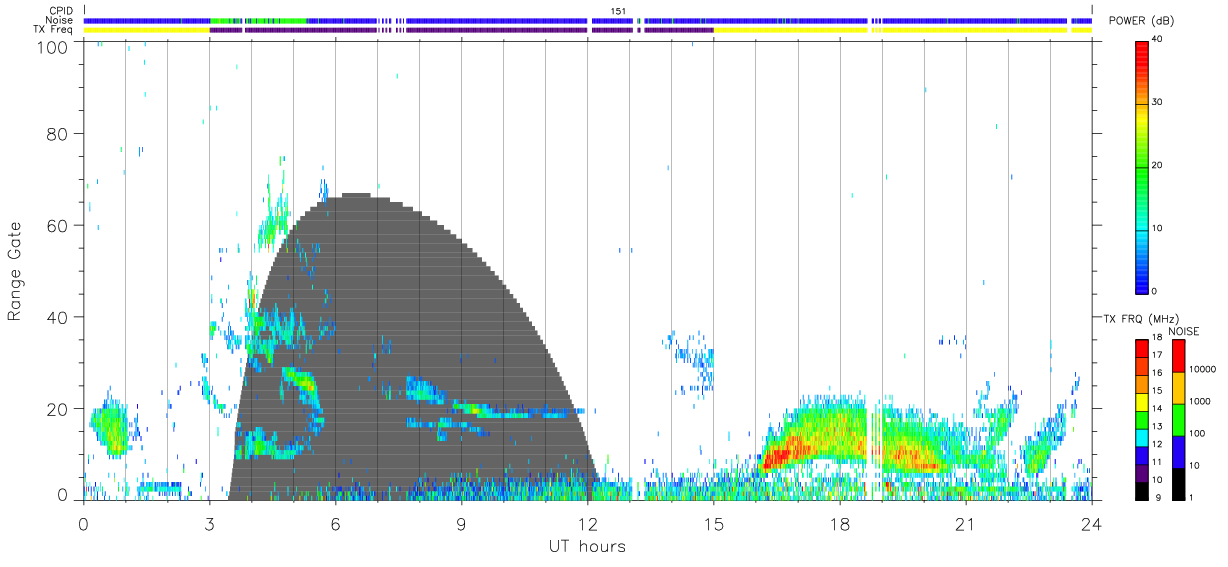Click the x-axis tick label '6'
This screenshot has width=1228, height=567.
[x=335, y=524]
